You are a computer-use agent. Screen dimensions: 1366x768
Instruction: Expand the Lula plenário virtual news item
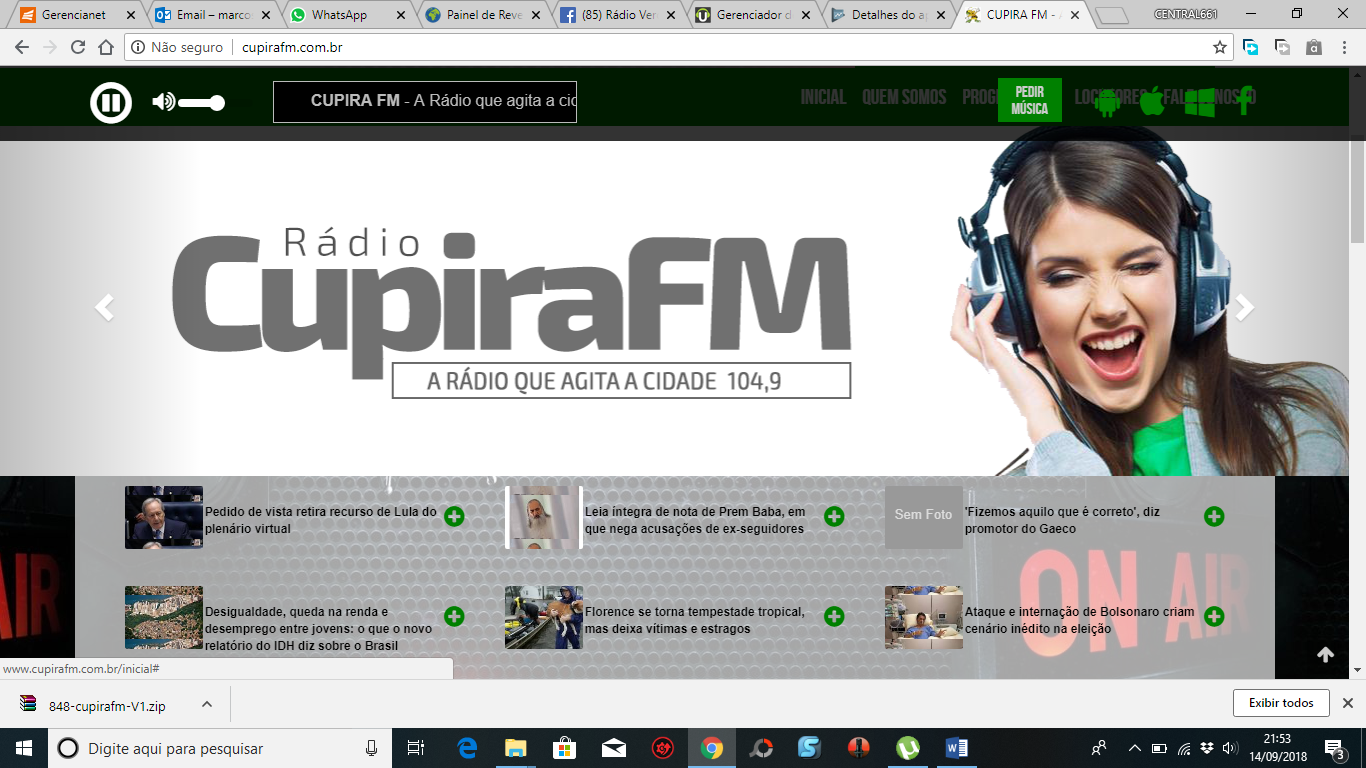point(454,516)
